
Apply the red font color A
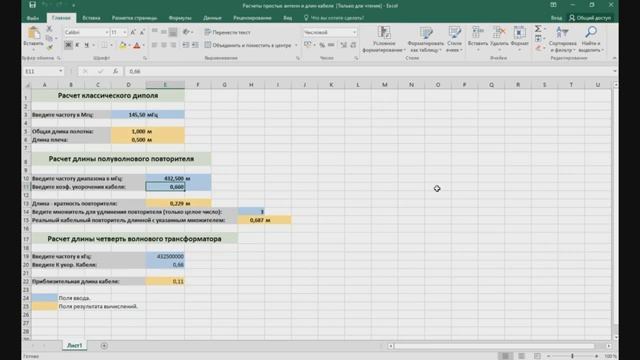pos(137,45)
